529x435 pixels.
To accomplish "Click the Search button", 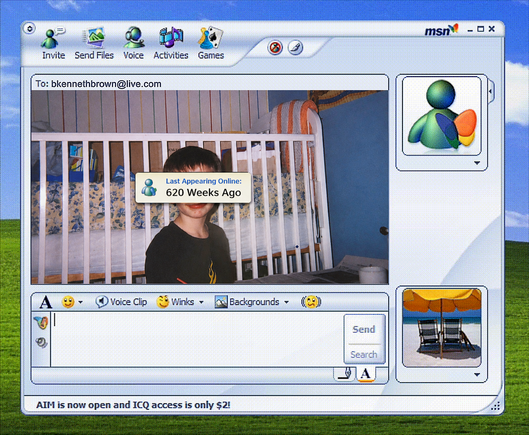I will (x=364, y=354).
